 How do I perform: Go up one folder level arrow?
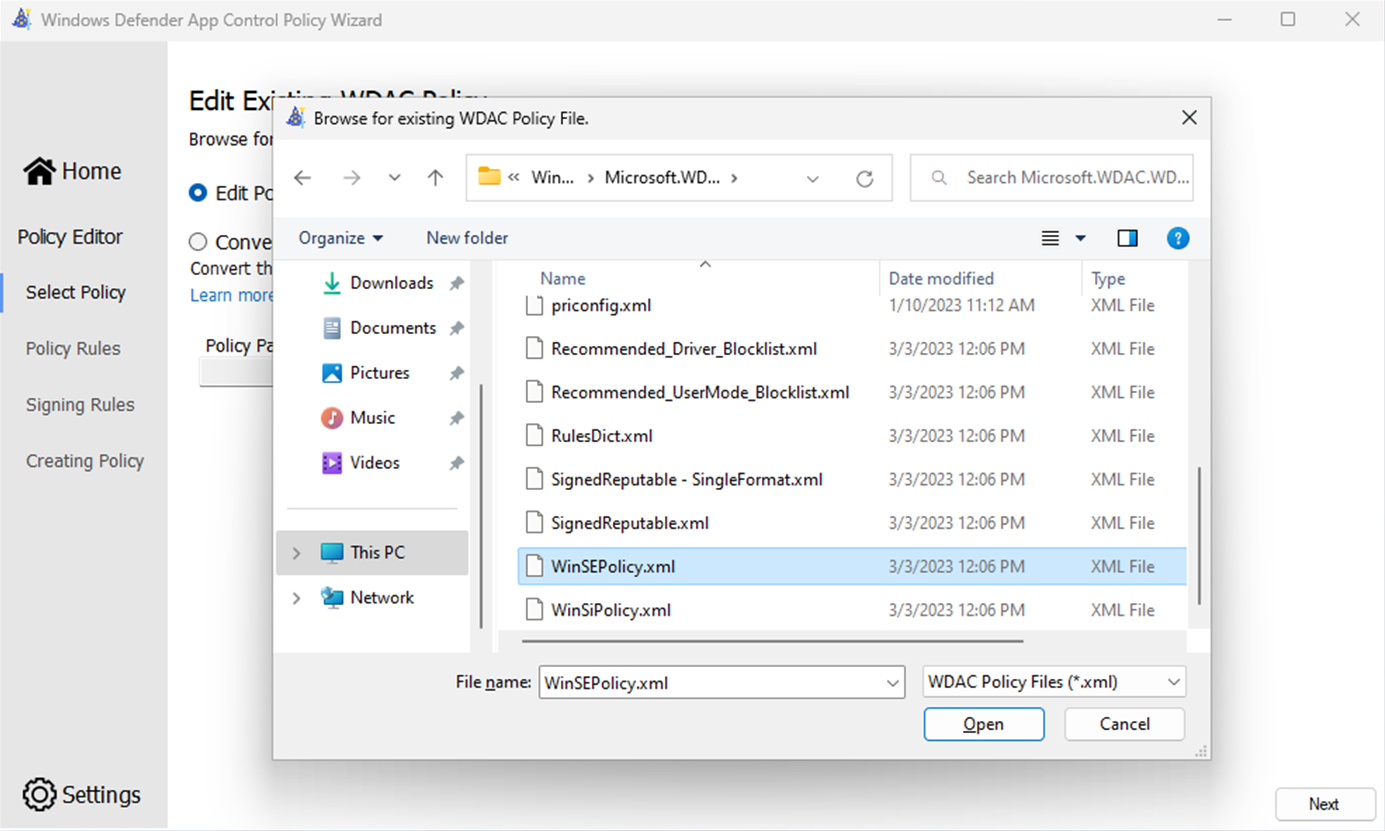(x=435, y=178)
